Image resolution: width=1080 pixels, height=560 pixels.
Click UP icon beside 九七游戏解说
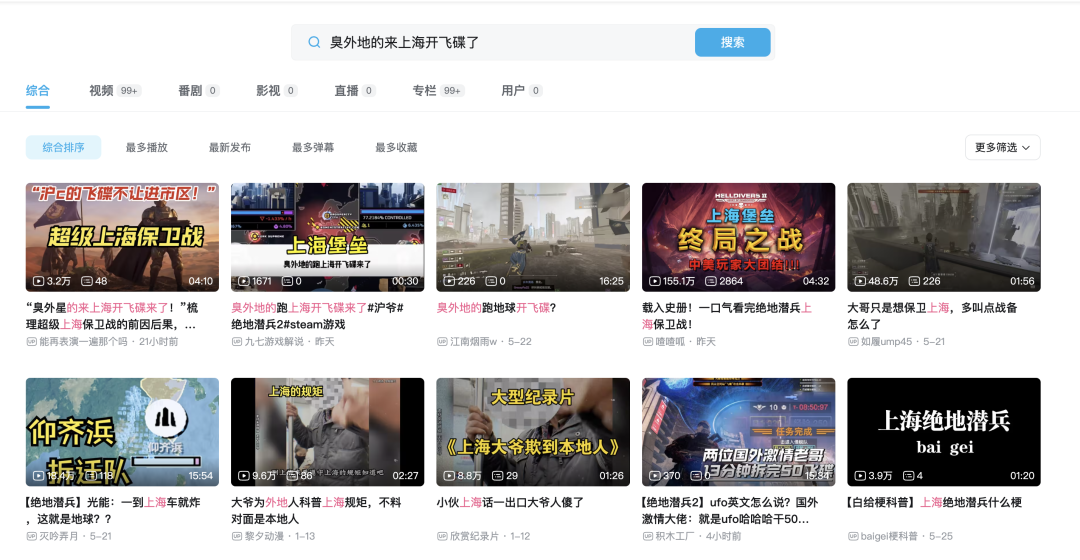tap(236, 342)
